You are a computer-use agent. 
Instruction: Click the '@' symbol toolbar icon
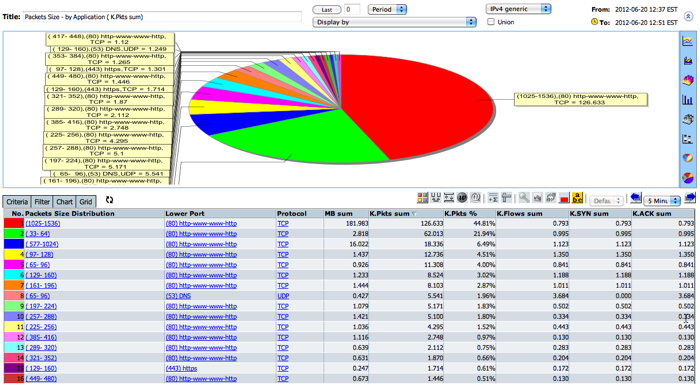475,197
